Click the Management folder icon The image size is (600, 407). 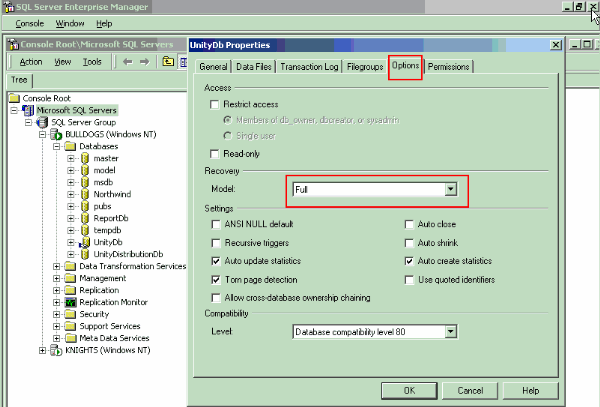coord(70,278)
